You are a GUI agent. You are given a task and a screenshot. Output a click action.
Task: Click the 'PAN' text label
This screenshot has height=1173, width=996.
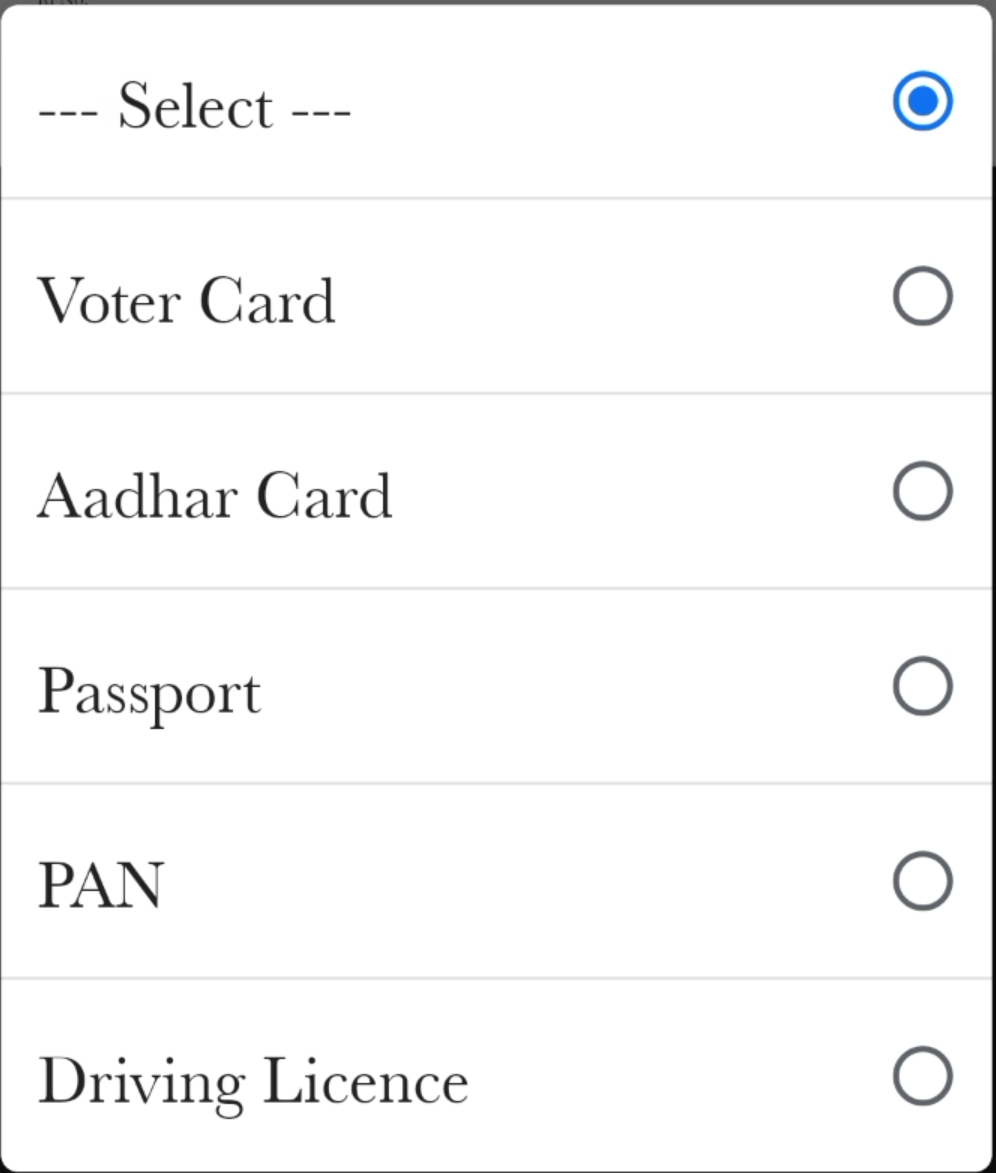click(100, 885)
